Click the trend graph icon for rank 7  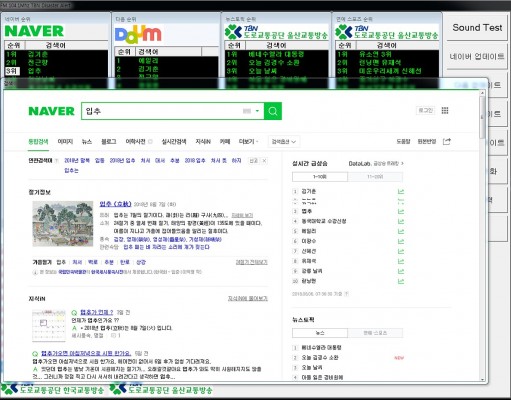click(401, 251)
